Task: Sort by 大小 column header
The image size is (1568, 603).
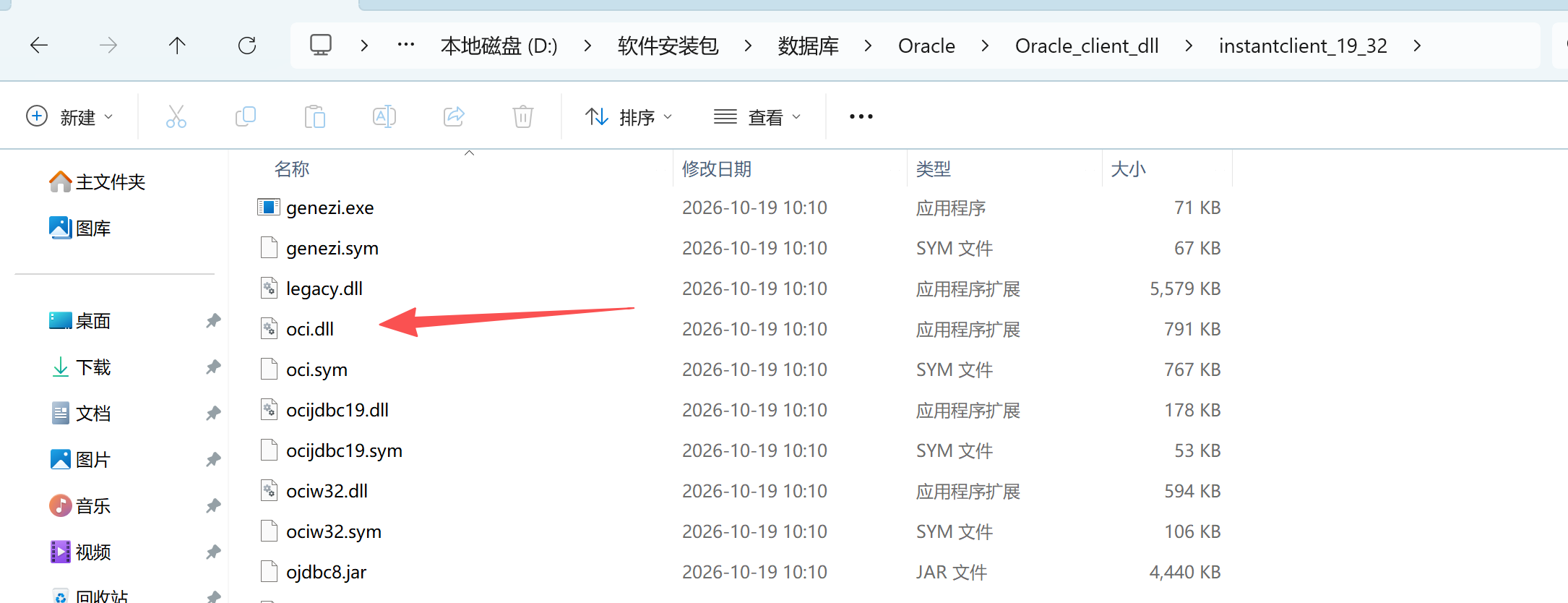Action: coord(1128,169)
